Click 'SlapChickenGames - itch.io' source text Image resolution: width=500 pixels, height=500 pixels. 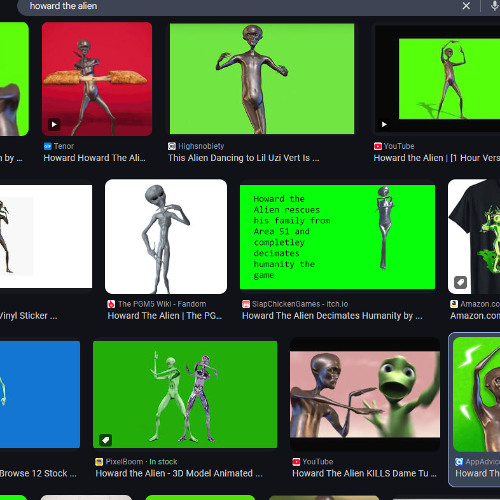[300, 304]
